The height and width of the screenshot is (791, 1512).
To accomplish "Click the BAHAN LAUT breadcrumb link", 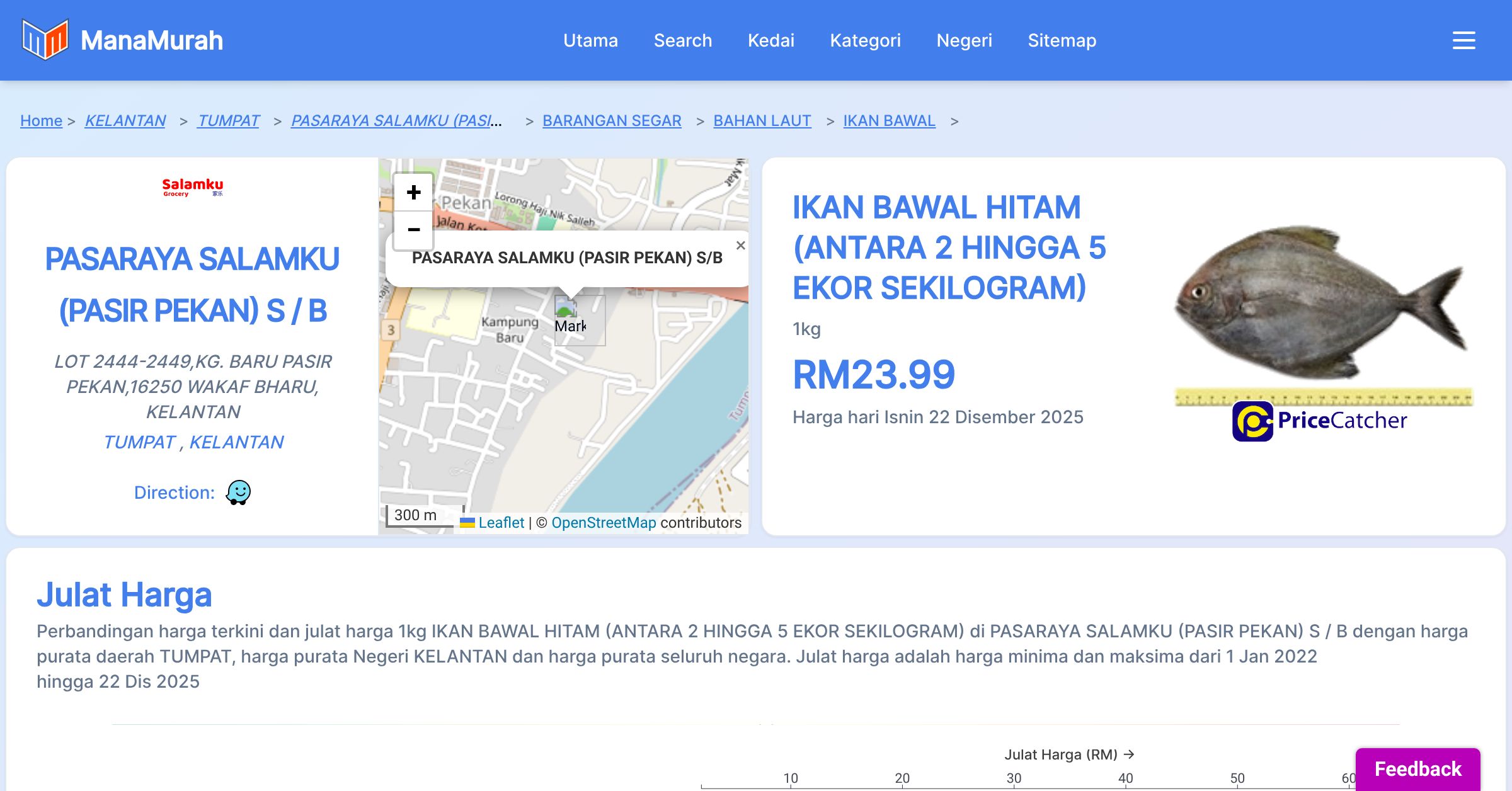I will pyautogui.click(x=762, y=120).
